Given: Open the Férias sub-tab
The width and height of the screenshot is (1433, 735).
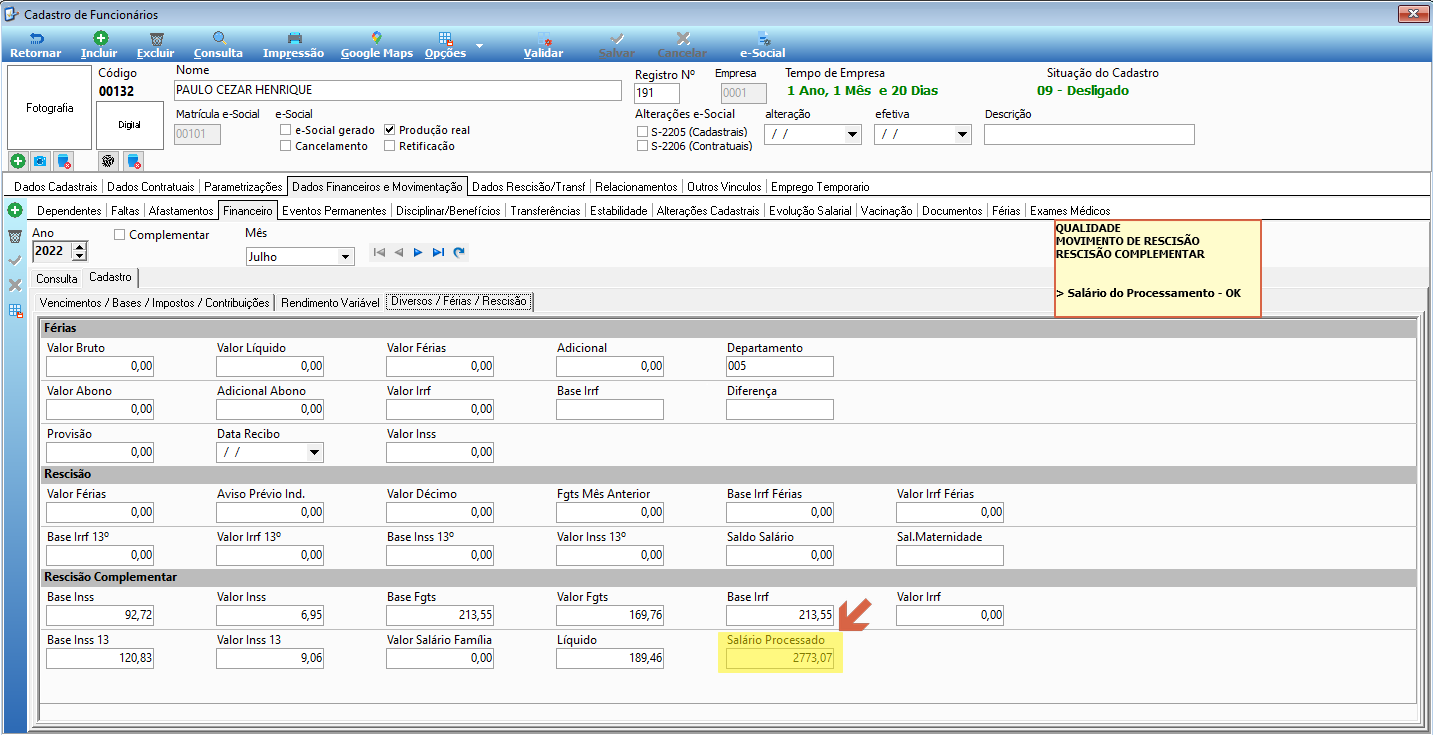Looking at the screenshot, I should tap(1006, 211).
